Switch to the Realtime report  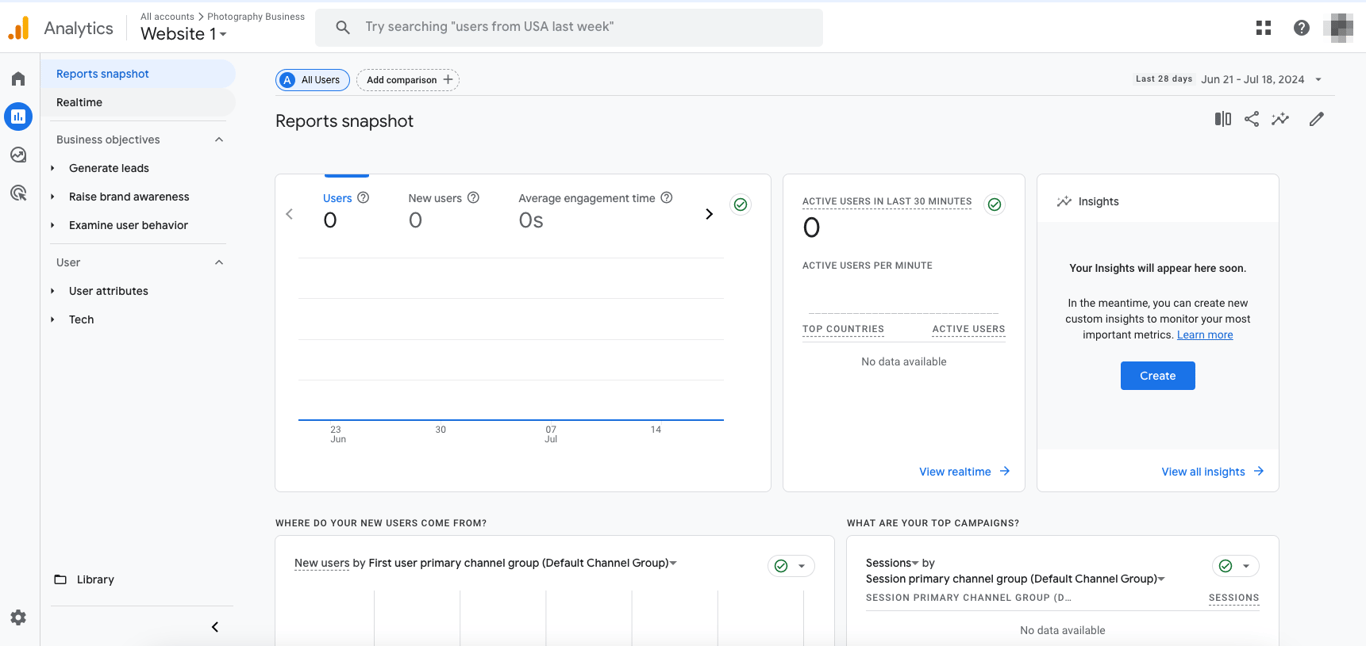tap(78, 102)
